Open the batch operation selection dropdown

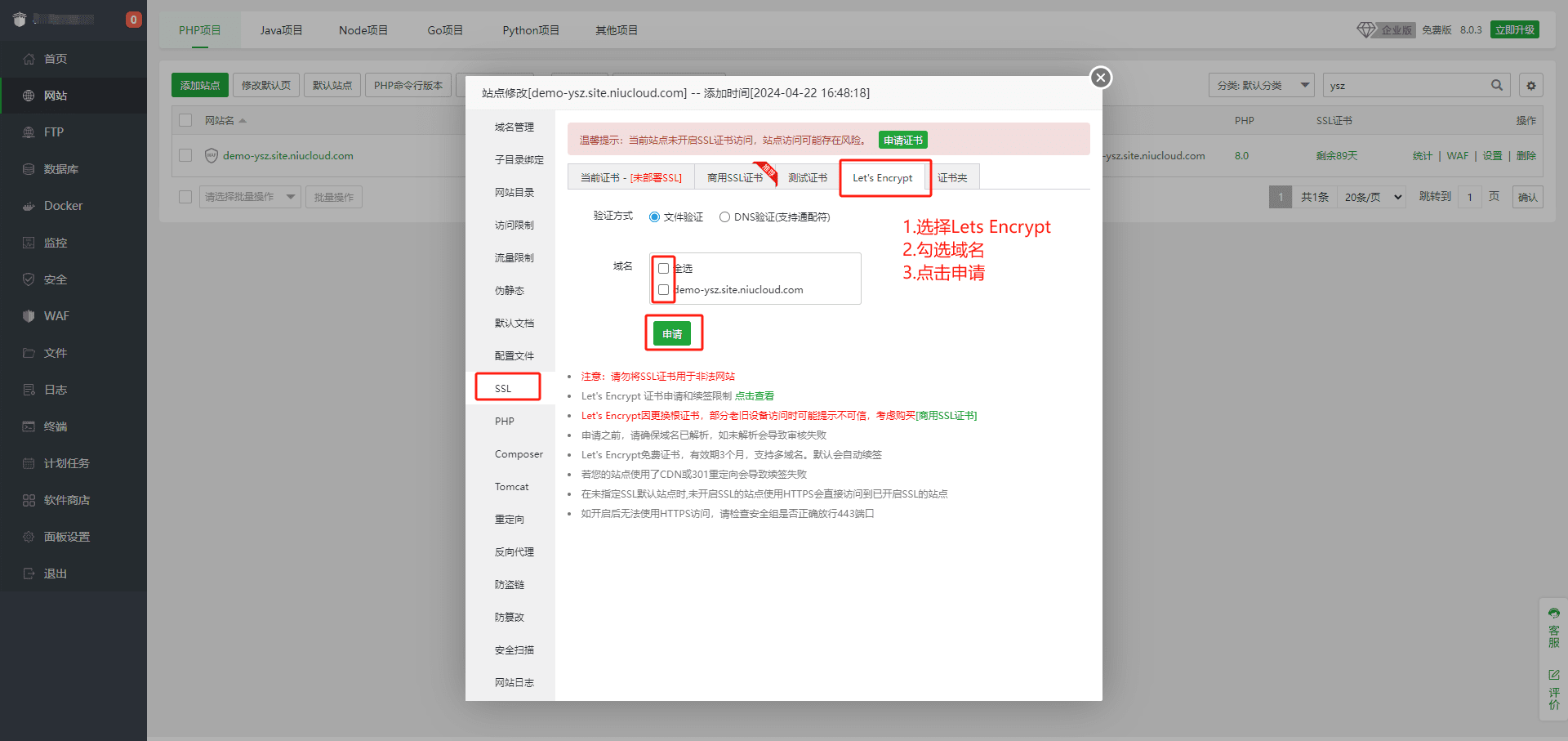[x=250, y=197]
